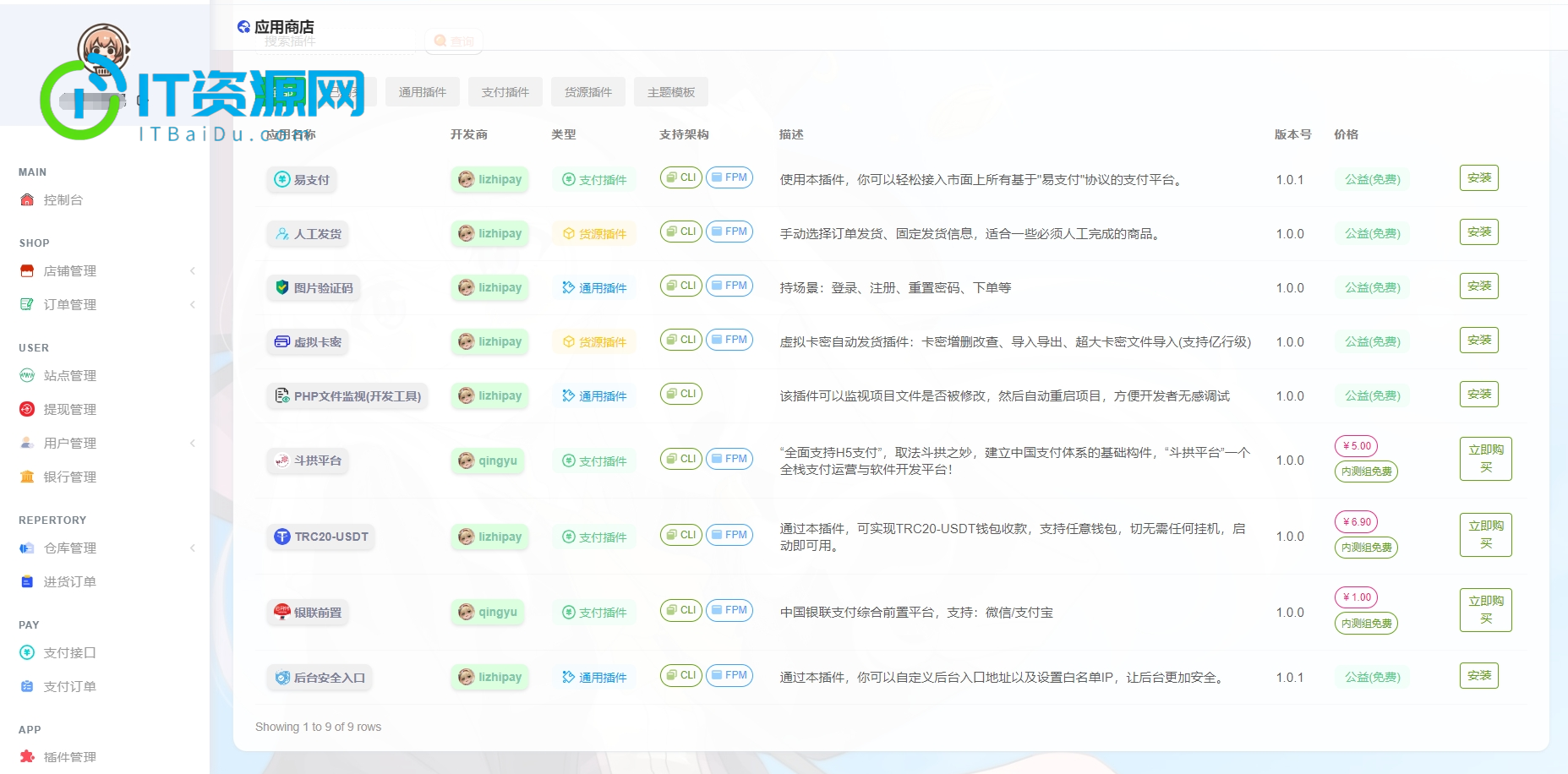
Task: Click the 支持架构 column header
Action: (x=684, y=134)
